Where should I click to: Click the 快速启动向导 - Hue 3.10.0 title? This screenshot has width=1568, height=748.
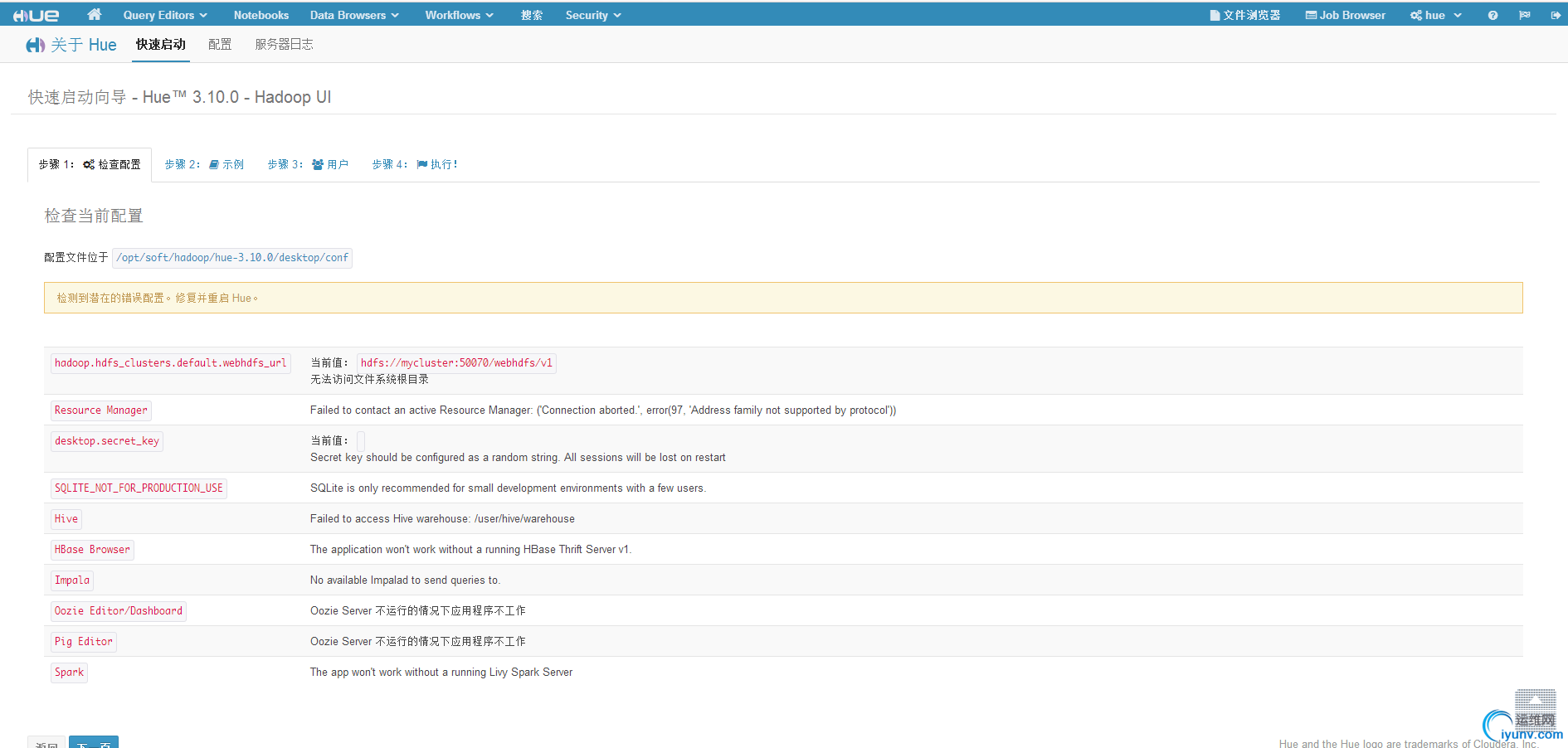[179, 97]
